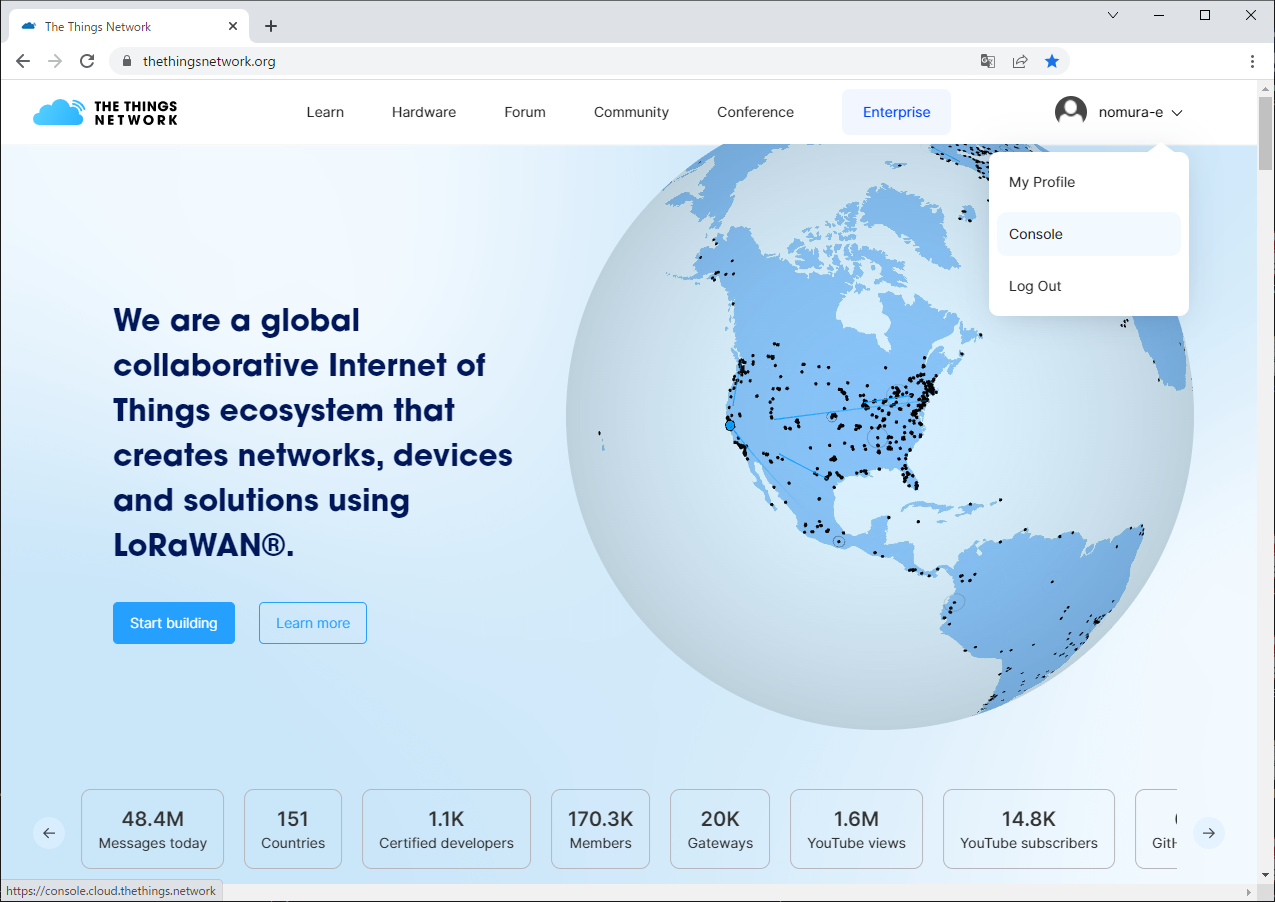Open the Hardware navigation item
Viewport: 1275px width, 902px height.
tap(424, 112)
